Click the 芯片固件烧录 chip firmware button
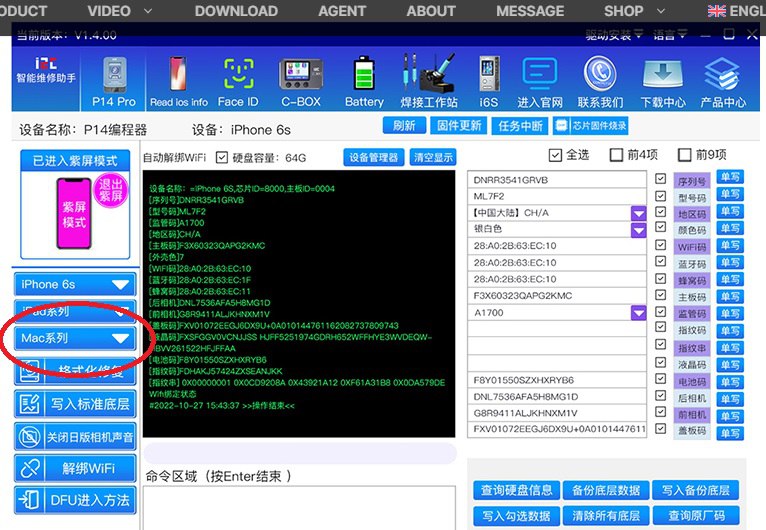This screenshot has height=530, width=766. click(591, 126)
